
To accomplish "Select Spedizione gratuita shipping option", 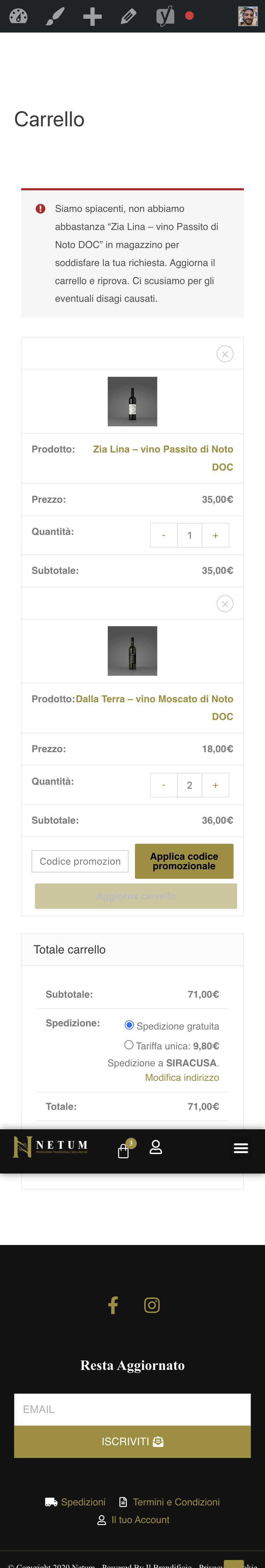I will [x=129, y=1025].
